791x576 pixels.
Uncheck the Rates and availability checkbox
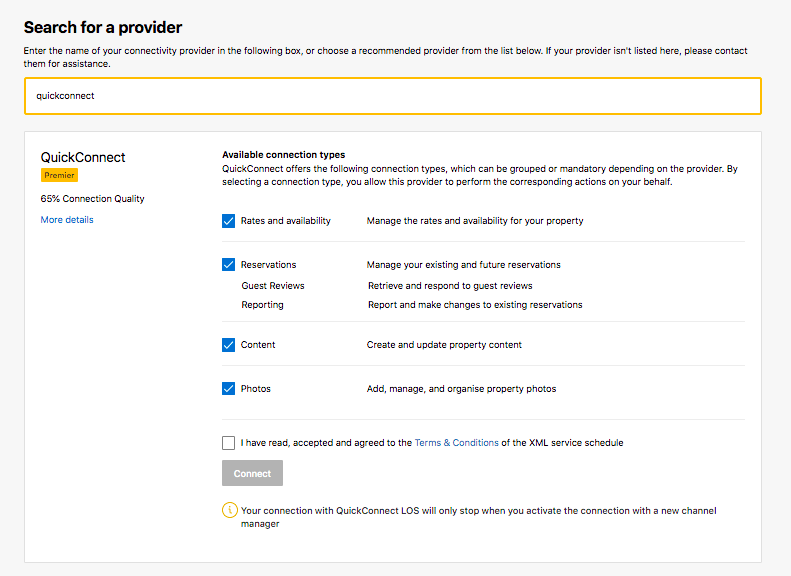[x=229, y=221]
